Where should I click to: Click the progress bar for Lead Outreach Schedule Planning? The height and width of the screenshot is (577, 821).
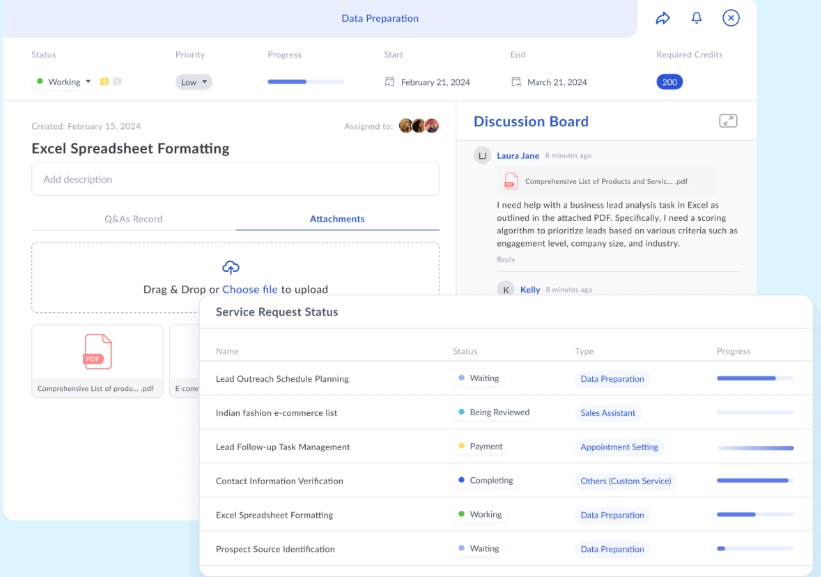[755, 378]
